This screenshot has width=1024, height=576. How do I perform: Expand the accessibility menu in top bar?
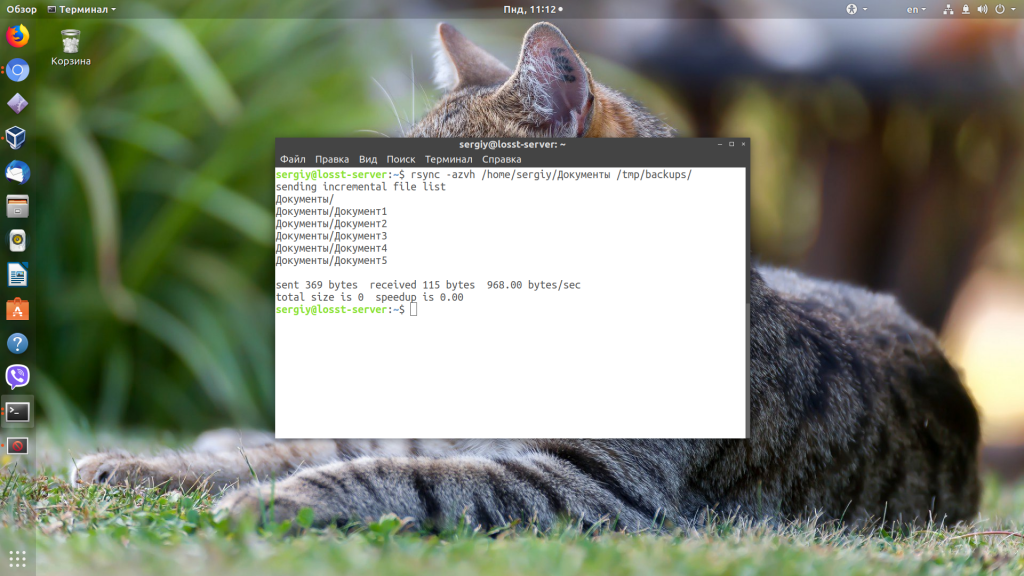[x=857, y=9]
